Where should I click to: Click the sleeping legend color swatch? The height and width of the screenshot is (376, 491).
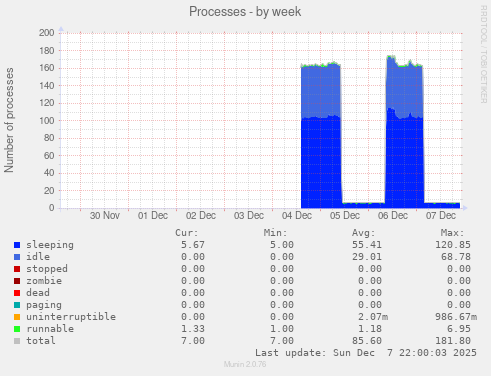tap(17, 245)
